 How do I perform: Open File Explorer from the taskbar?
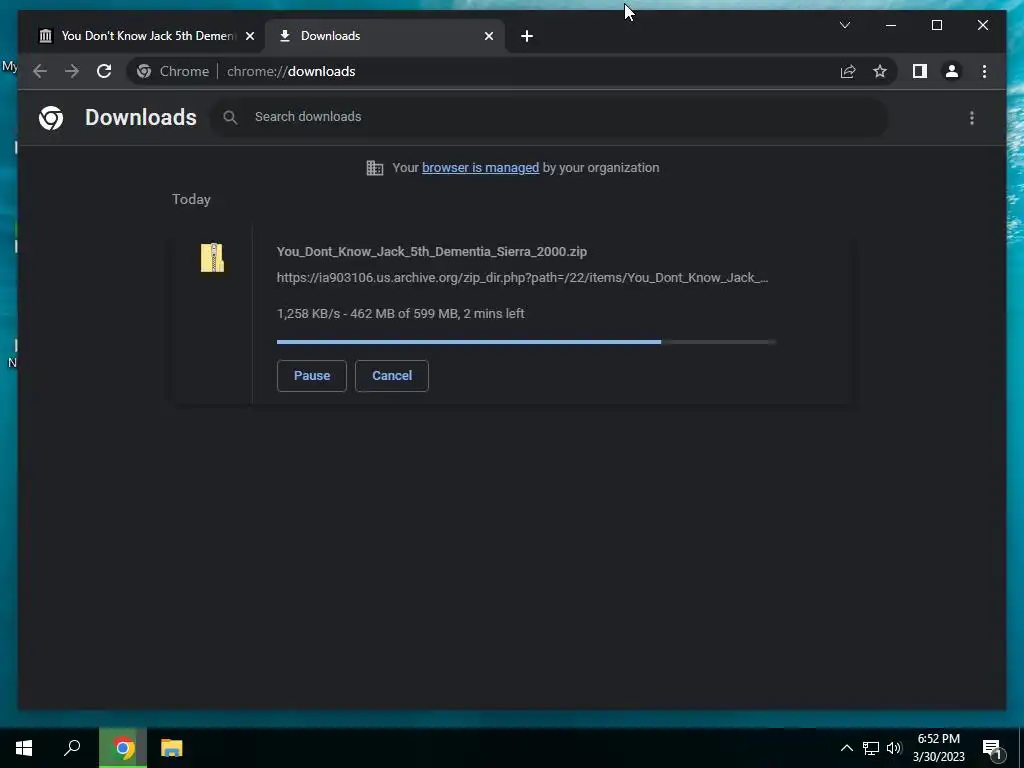172,748
